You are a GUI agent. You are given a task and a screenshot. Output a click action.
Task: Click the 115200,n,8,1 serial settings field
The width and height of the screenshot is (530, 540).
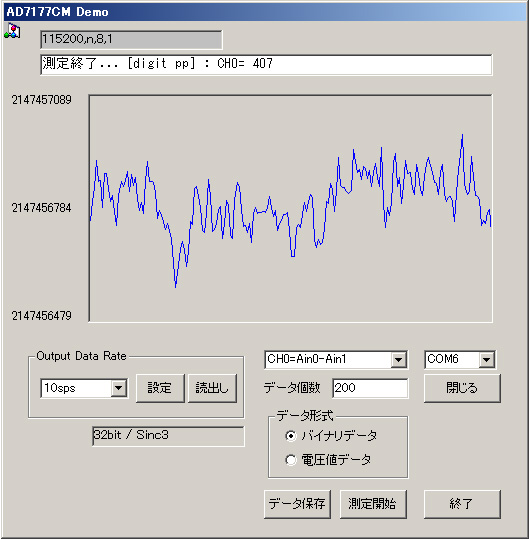[x=131, y=40]
